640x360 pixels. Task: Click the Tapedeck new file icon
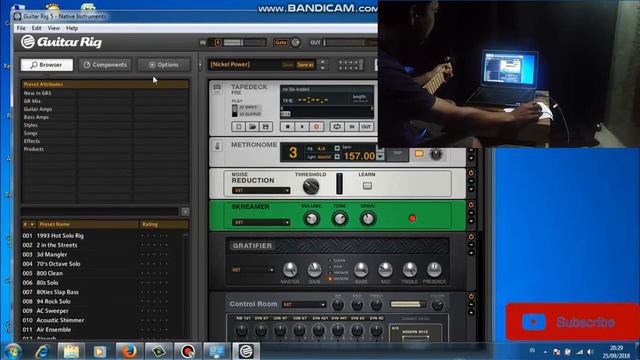239,127
